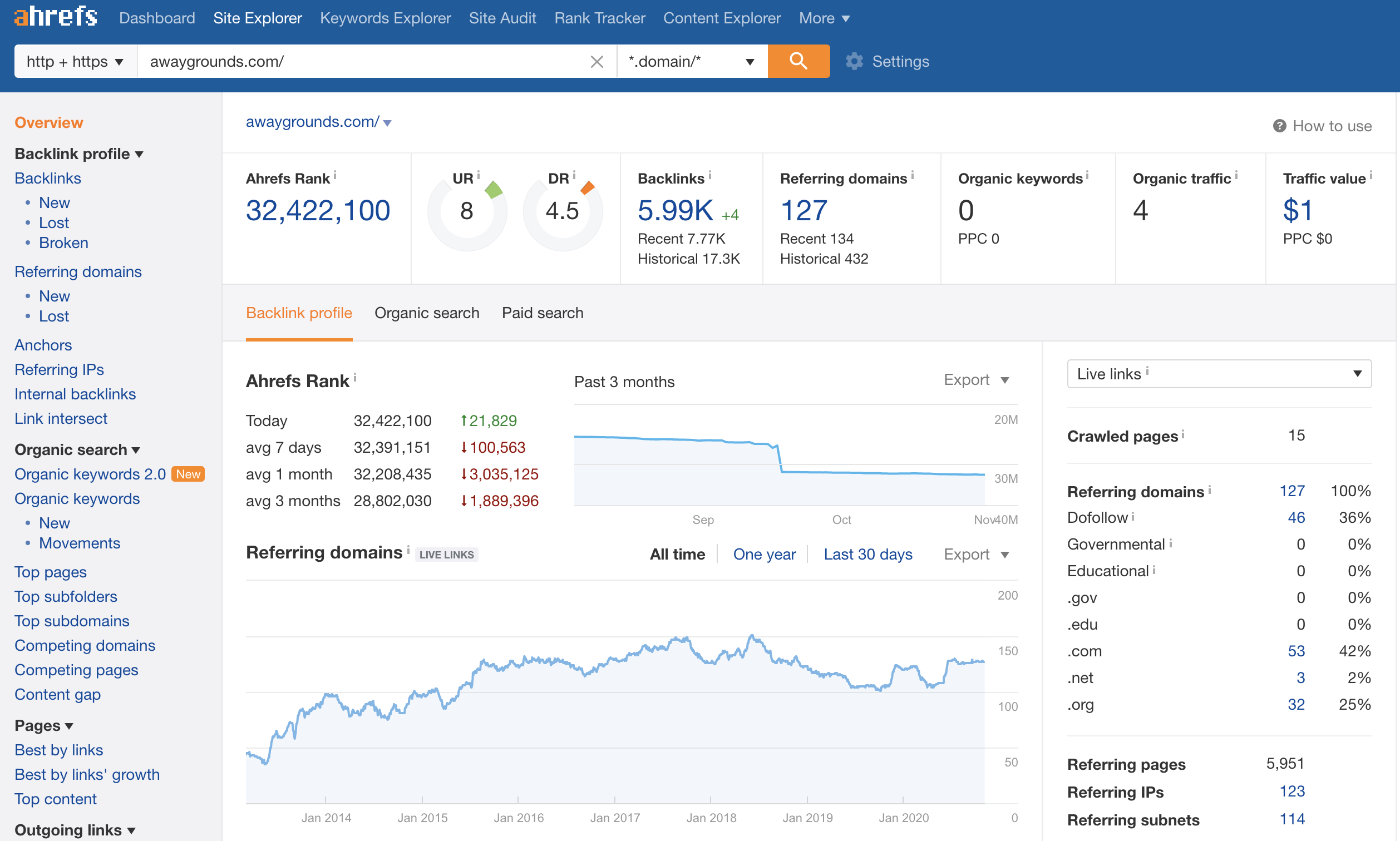Switch to the Paid search tab
Viewport: 1400px width, 841px height.
[543, 313]
